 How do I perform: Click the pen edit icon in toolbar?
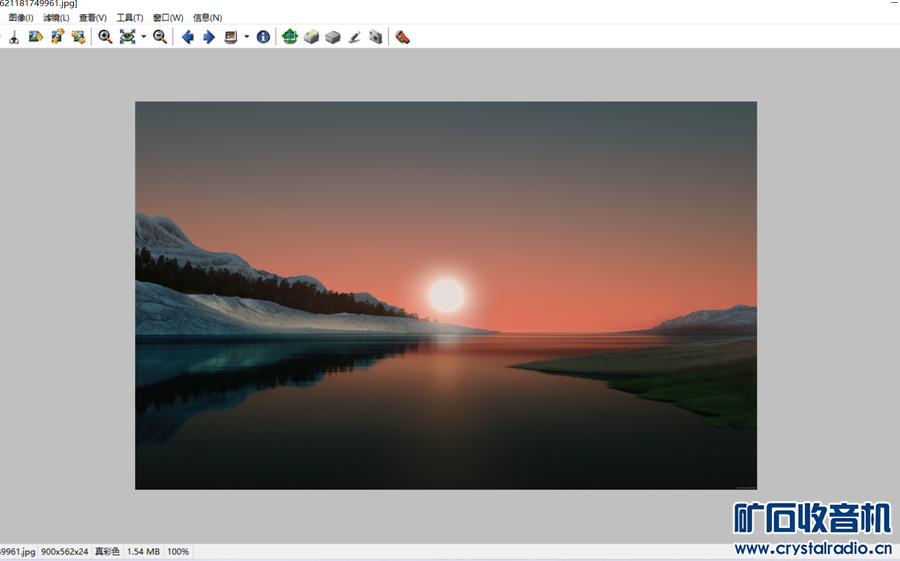354,37
